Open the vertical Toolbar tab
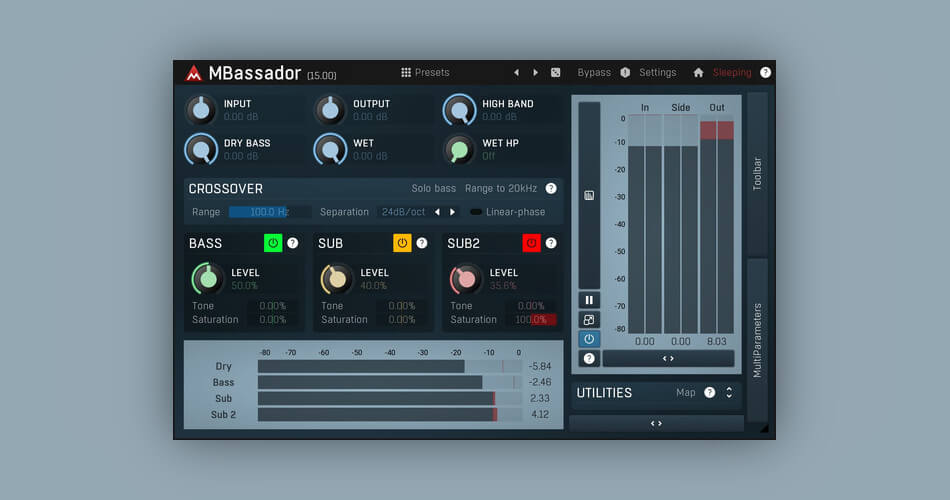 coord(757,174)
